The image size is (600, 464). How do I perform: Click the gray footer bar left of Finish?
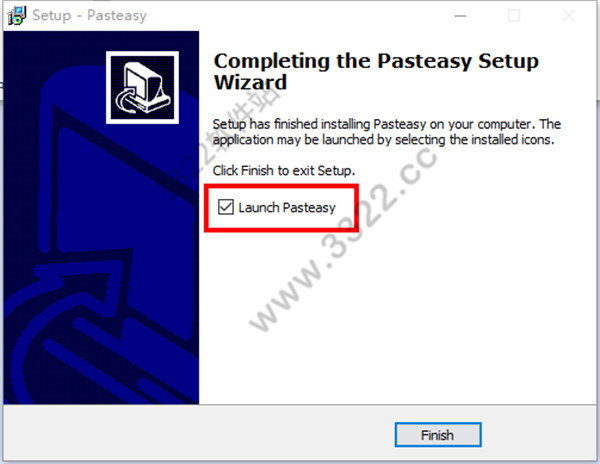point(199,433)
